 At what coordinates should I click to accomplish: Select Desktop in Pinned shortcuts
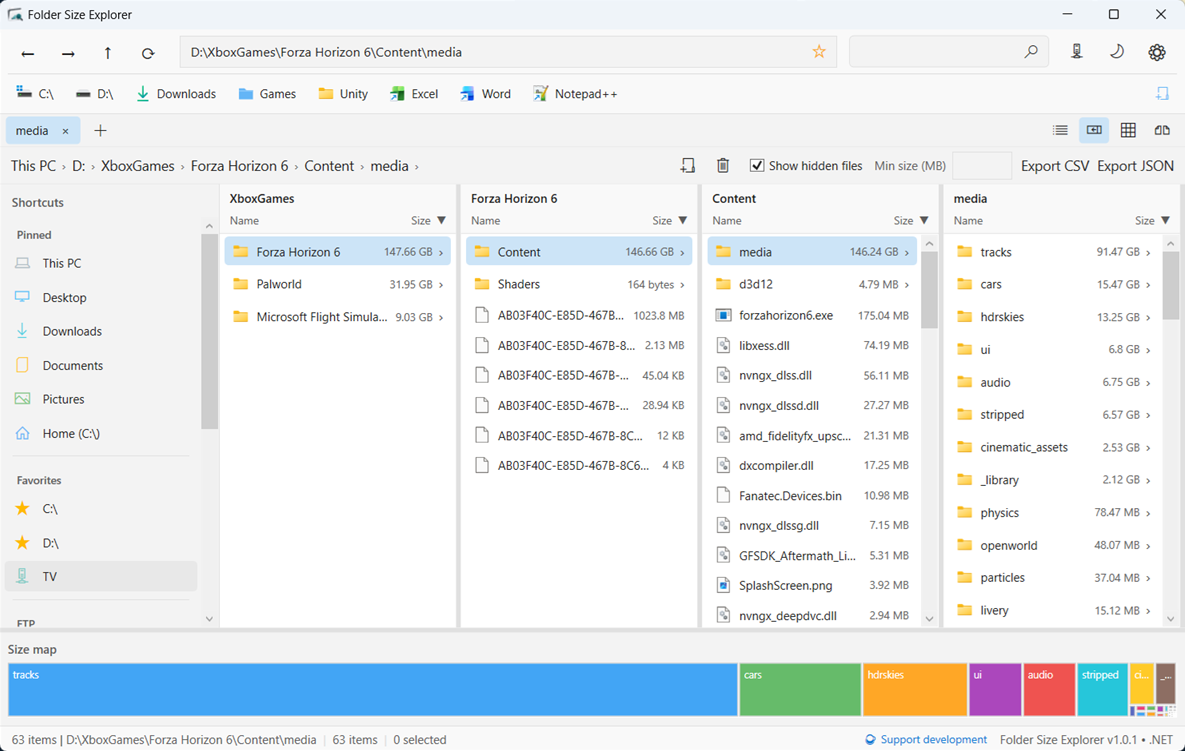101,298
